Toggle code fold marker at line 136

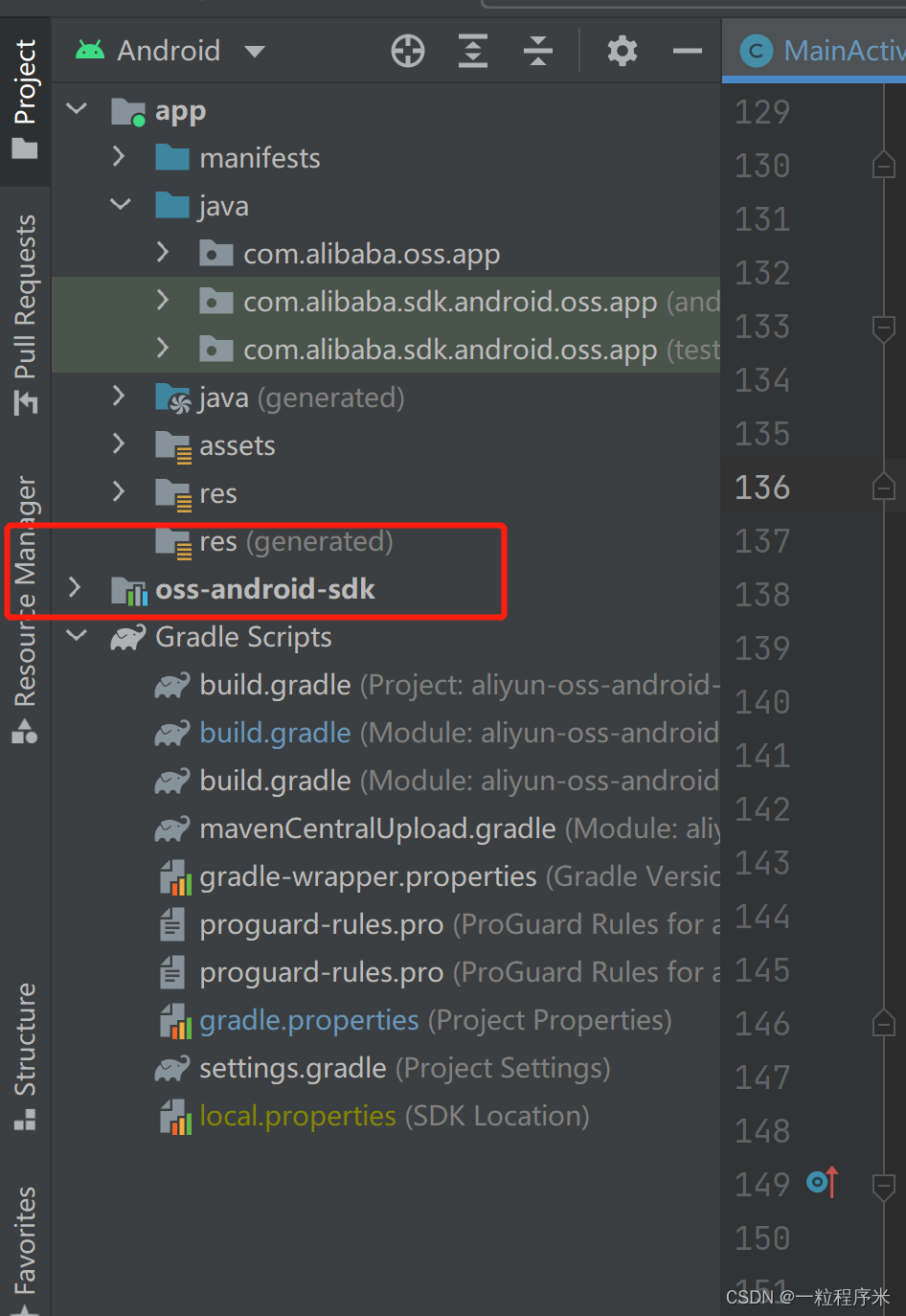[884, 487]
